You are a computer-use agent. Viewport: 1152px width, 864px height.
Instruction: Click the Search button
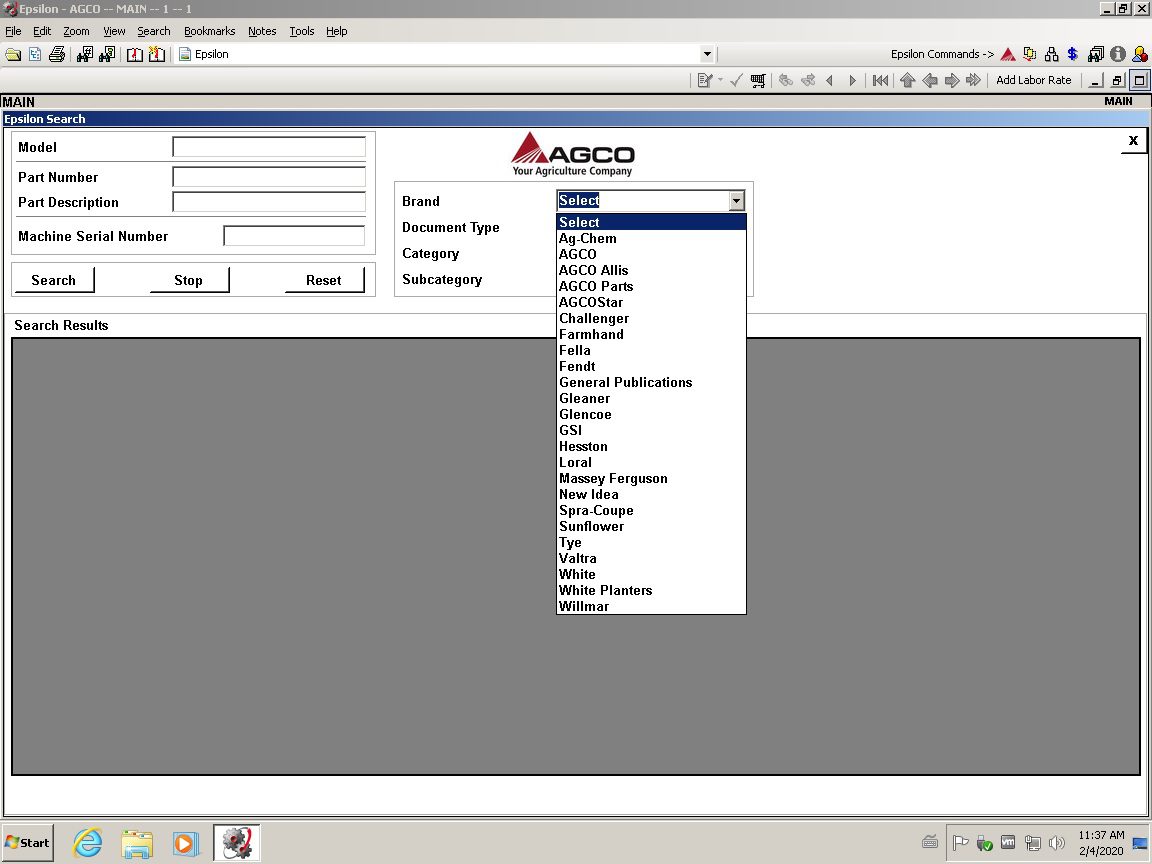(x=54, y=280)
